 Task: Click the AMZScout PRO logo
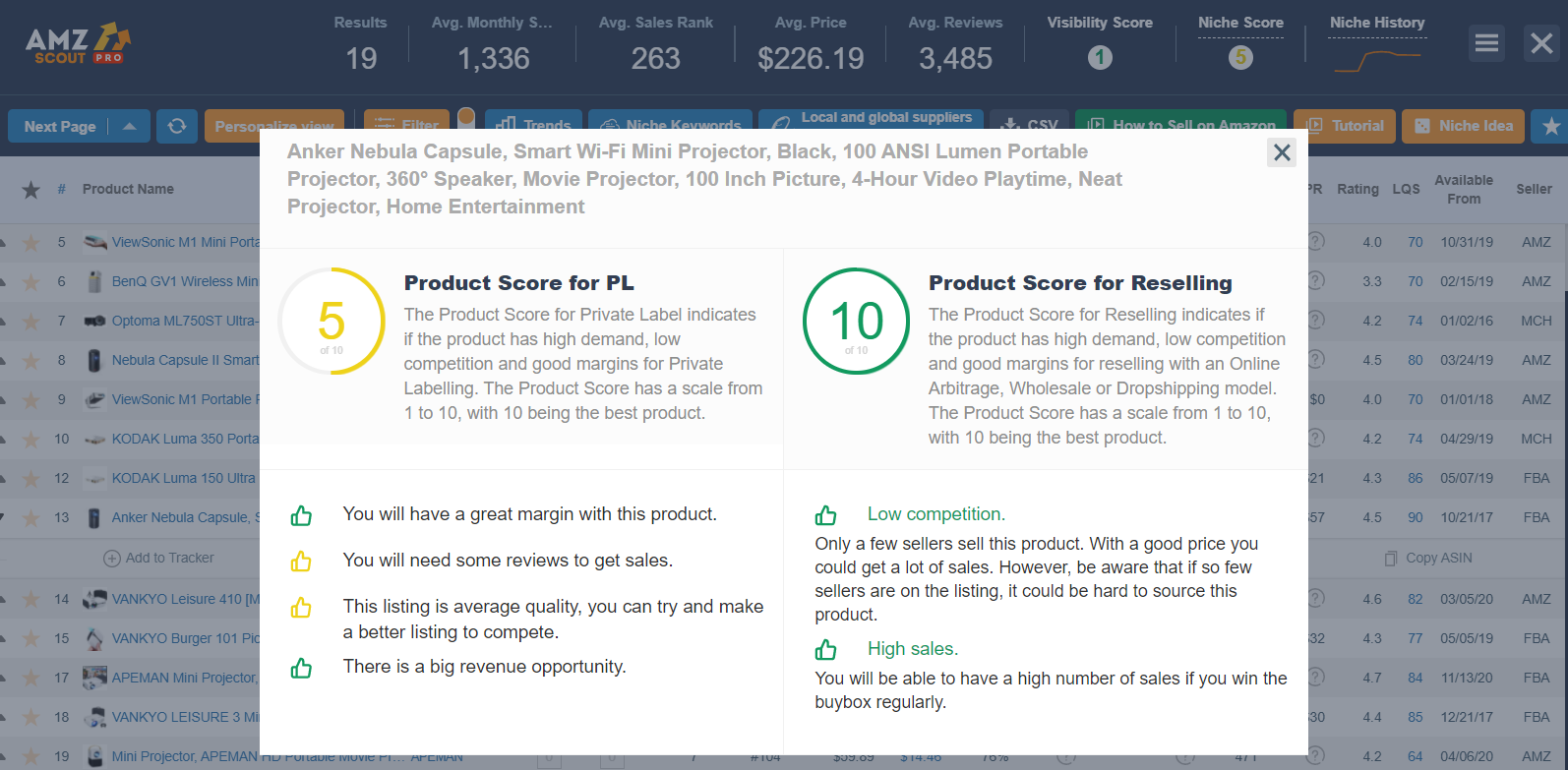78,44
